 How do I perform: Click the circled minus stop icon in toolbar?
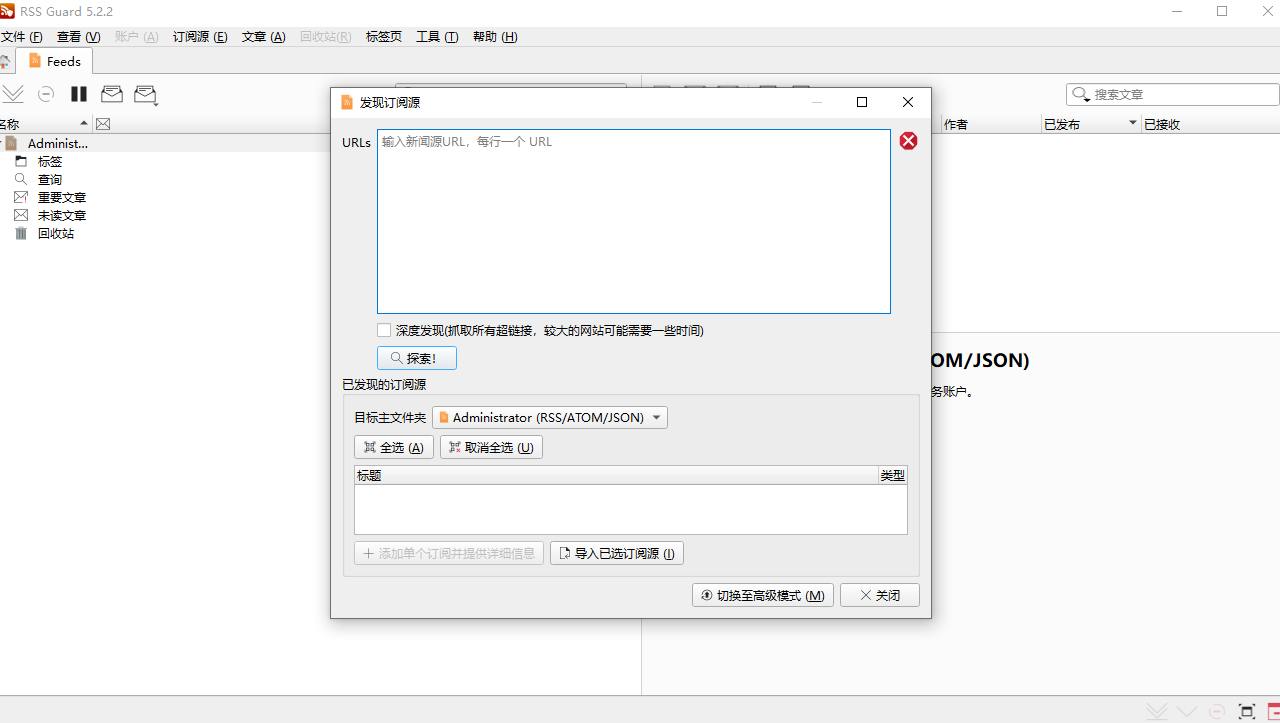click(x=46, y=94)
